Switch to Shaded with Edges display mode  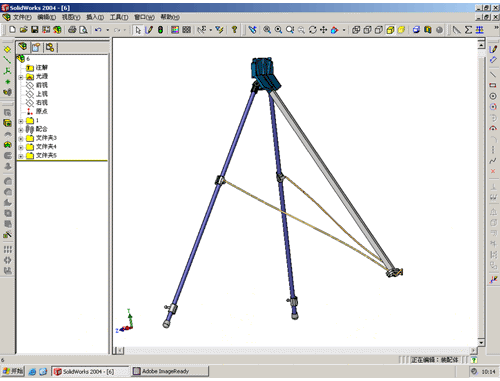click(390, 30)
